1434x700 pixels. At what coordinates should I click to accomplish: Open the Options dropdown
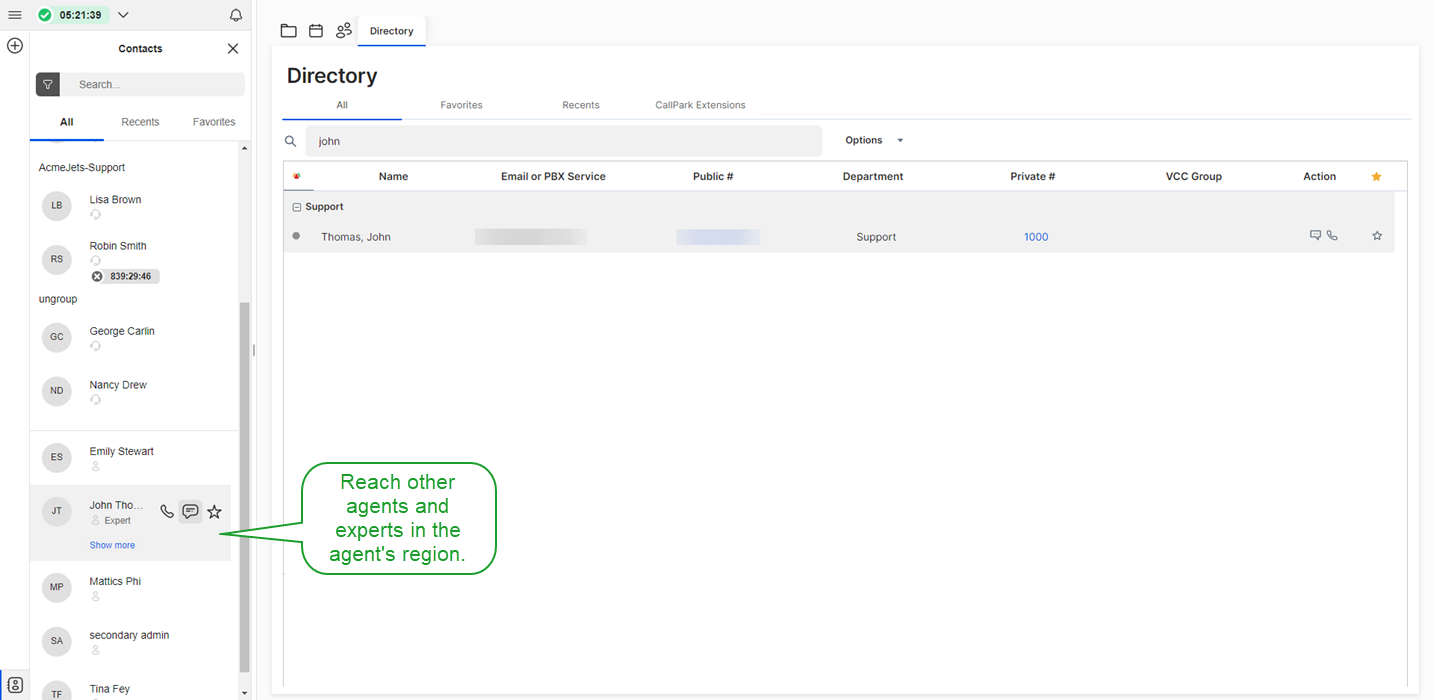(874, 141)
